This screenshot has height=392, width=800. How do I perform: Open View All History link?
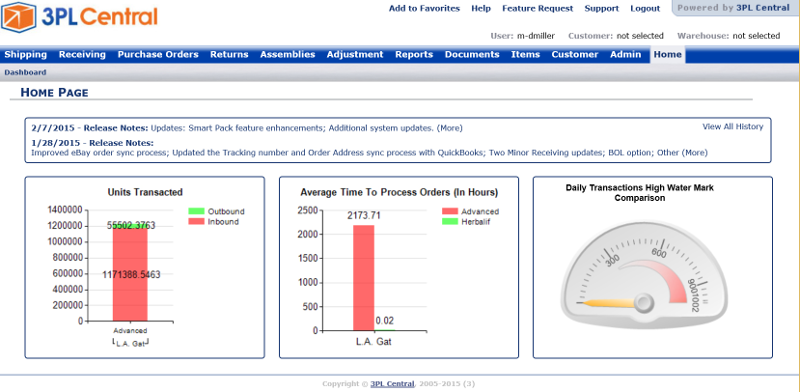733,127
